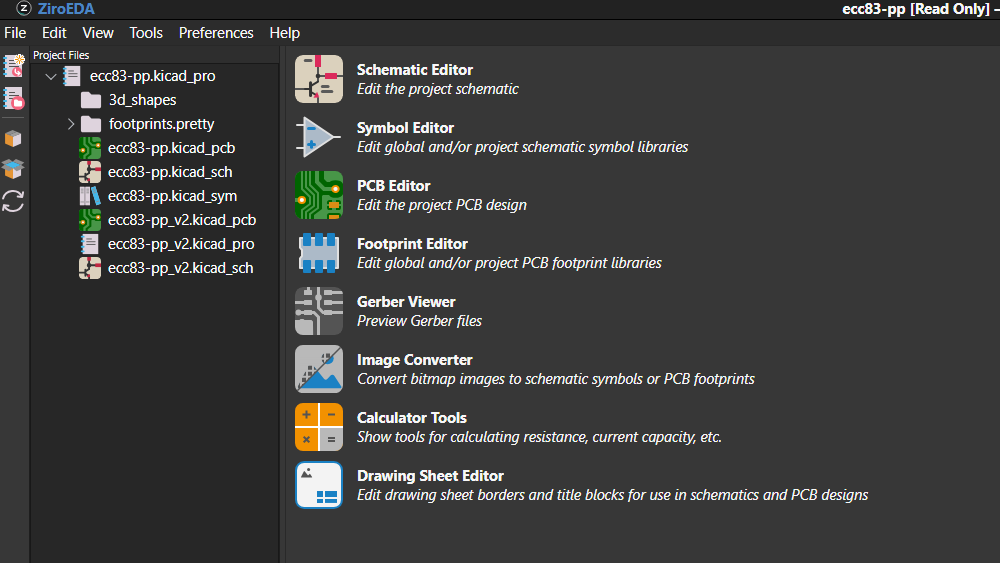Click the ecc83-pp.kicad_sym library icon
1000x563 pixels.
90,196
